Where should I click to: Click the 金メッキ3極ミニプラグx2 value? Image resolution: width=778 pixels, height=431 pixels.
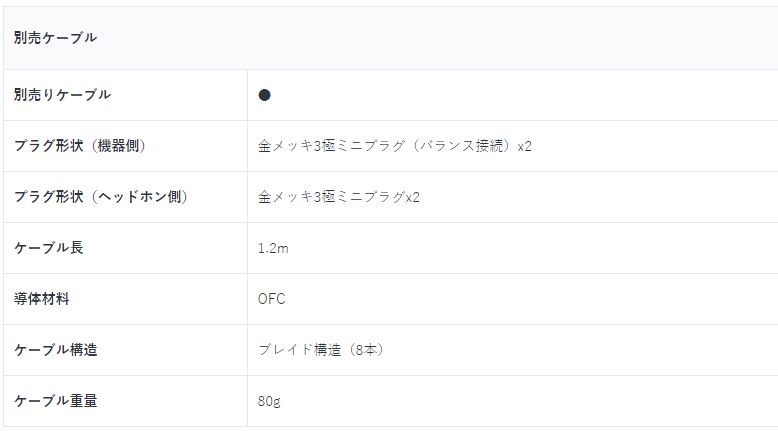(338, 197)
